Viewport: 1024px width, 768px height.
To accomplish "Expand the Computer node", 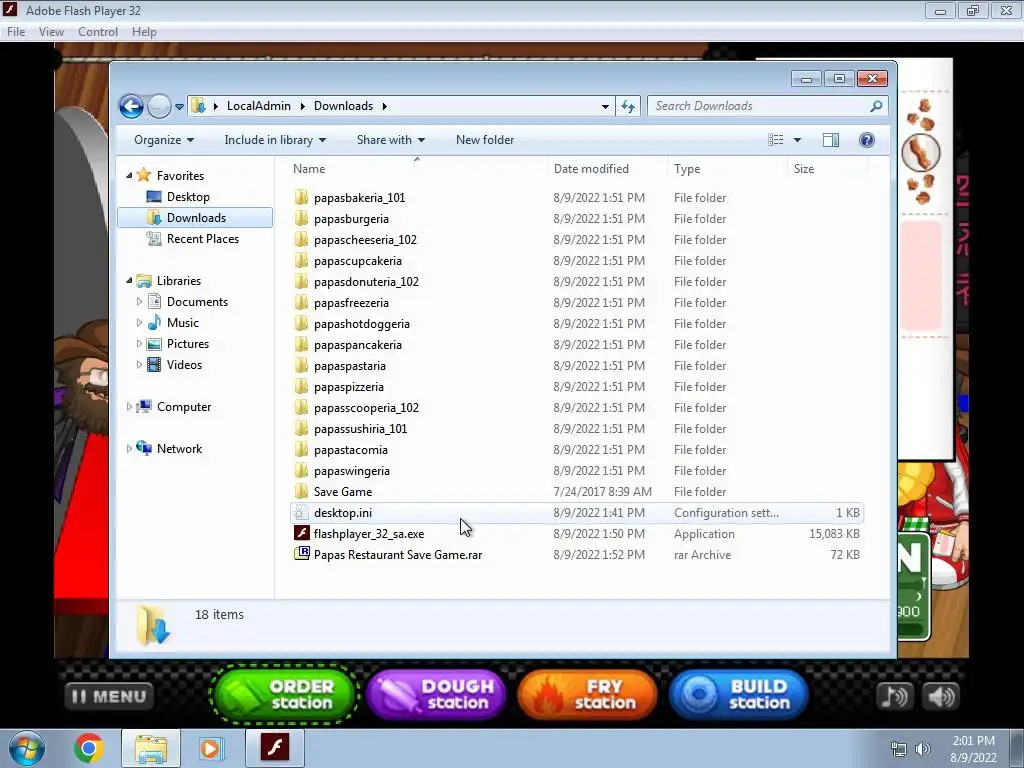I will coord(129,406).
